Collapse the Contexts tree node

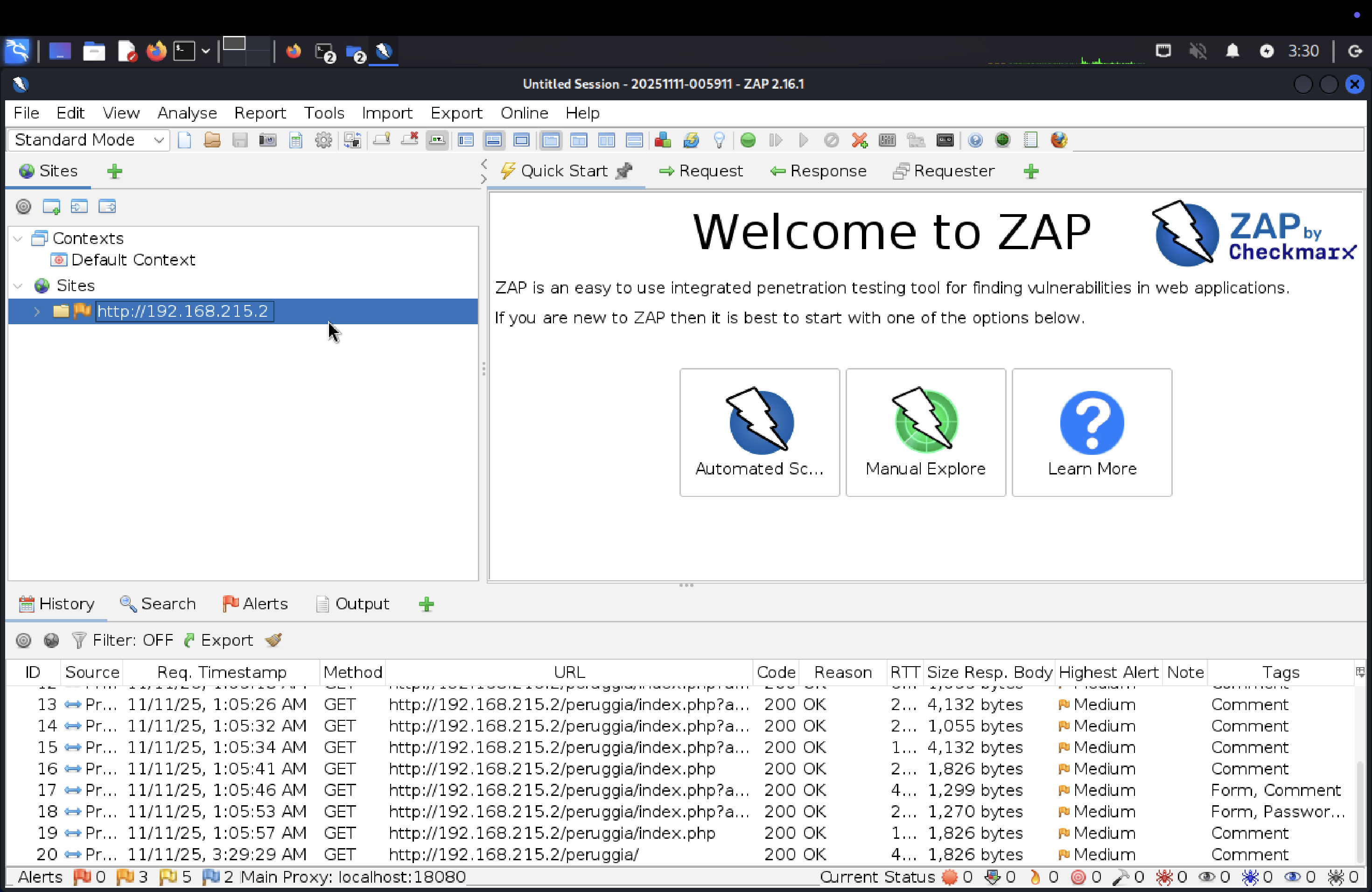pos(19,238)
